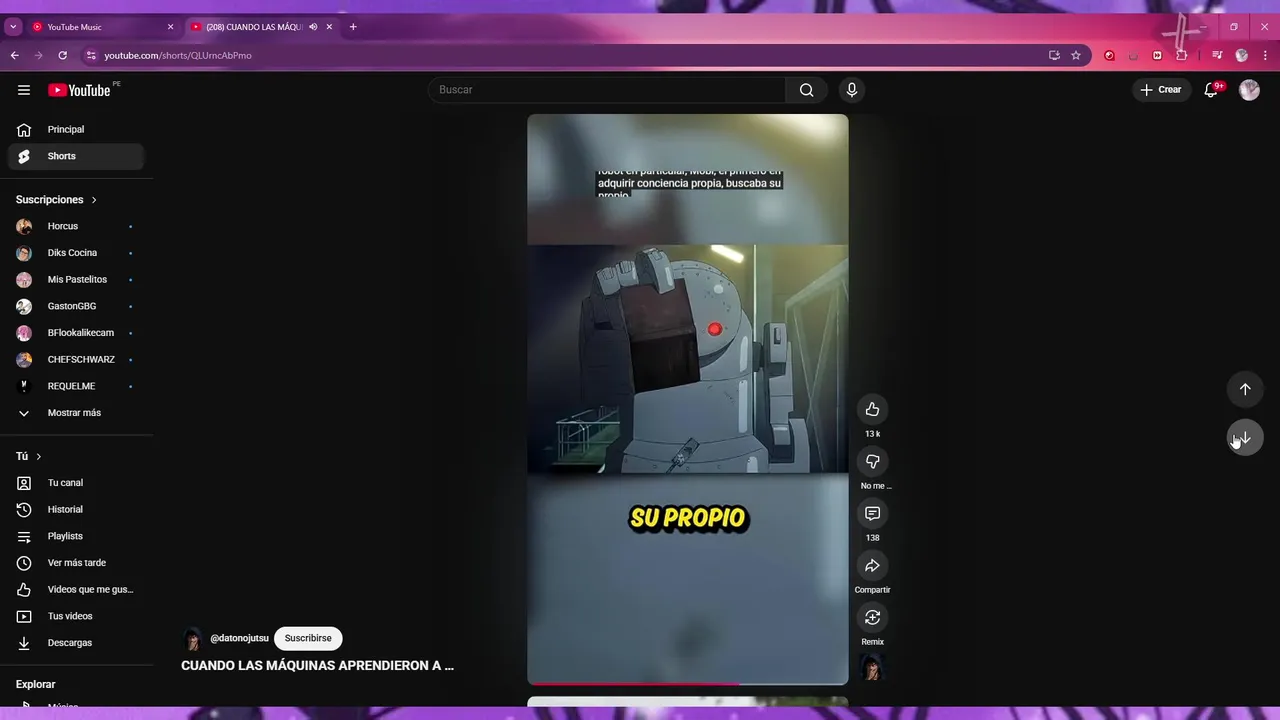Install app icon in address bar
Image resolution: width=1280 pixels, height=720 pixels.
click(x=1054, y=55)
